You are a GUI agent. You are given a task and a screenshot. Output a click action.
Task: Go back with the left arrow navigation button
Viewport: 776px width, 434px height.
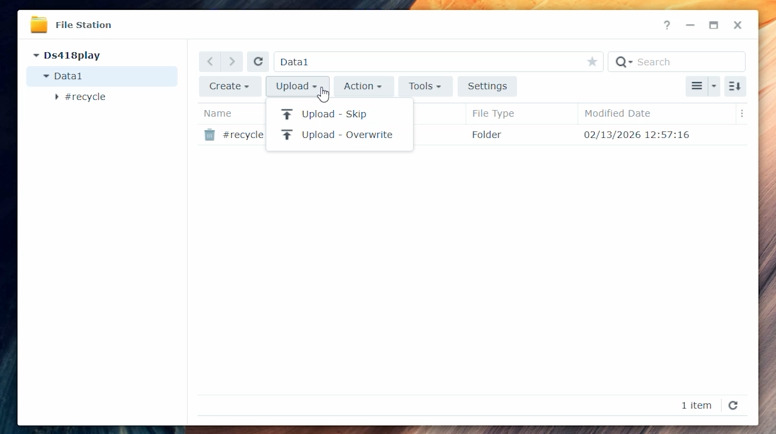(x=210, y=62)
